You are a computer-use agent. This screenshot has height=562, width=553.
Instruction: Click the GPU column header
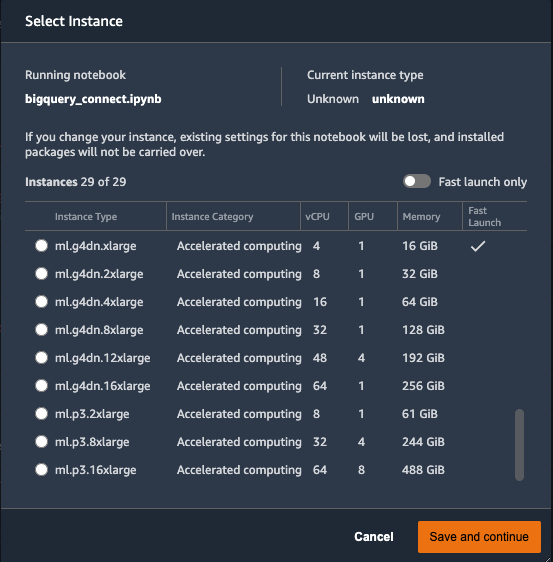364,216
